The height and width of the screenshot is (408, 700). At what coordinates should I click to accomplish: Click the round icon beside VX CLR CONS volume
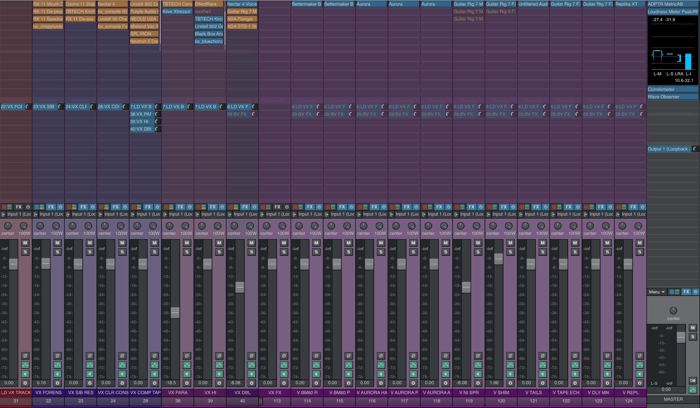pyautogui.click(x=122, y=383)
